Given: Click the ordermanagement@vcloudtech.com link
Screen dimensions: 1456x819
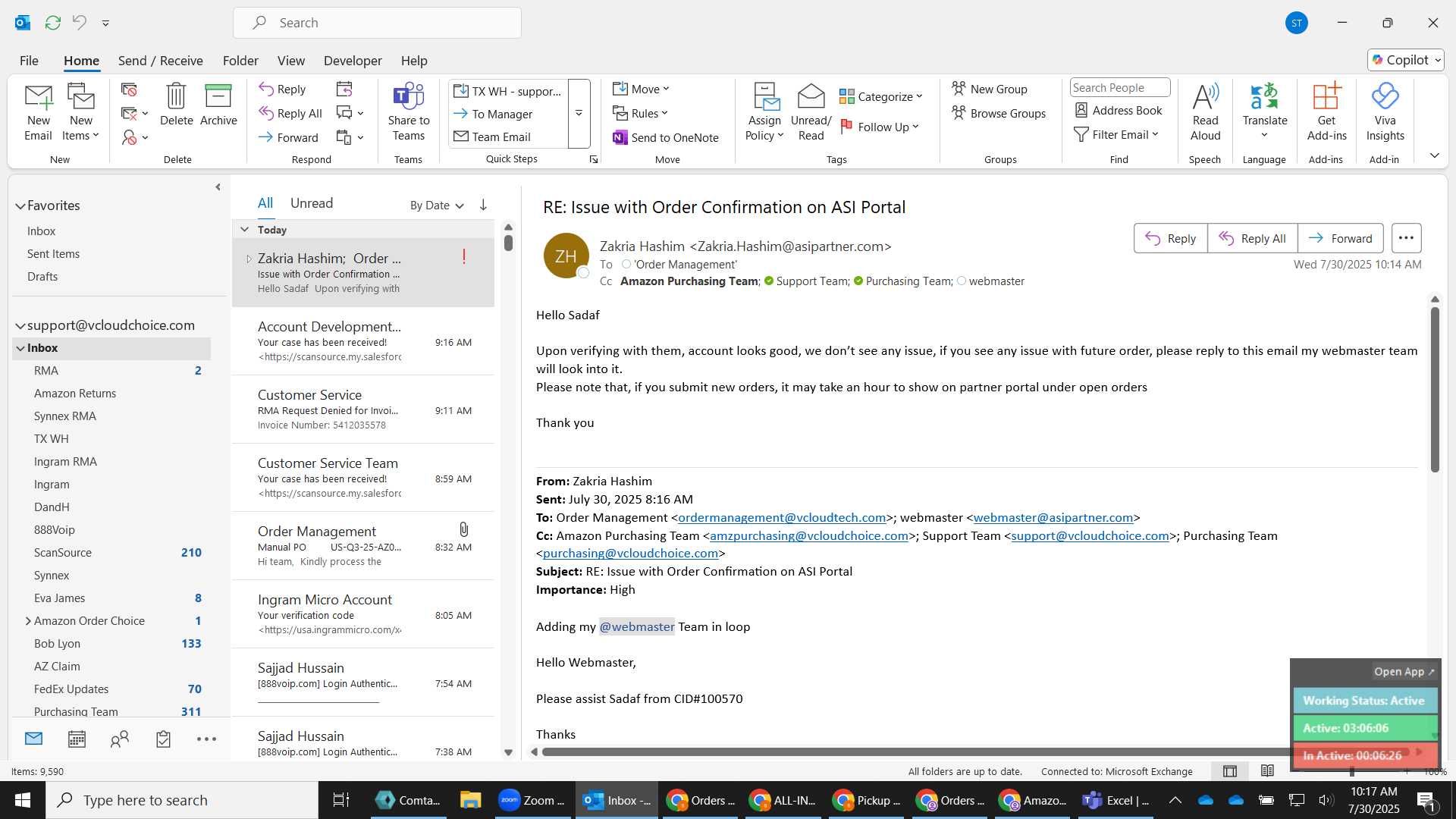Looking at the screenshot, I should coord(782,517).
